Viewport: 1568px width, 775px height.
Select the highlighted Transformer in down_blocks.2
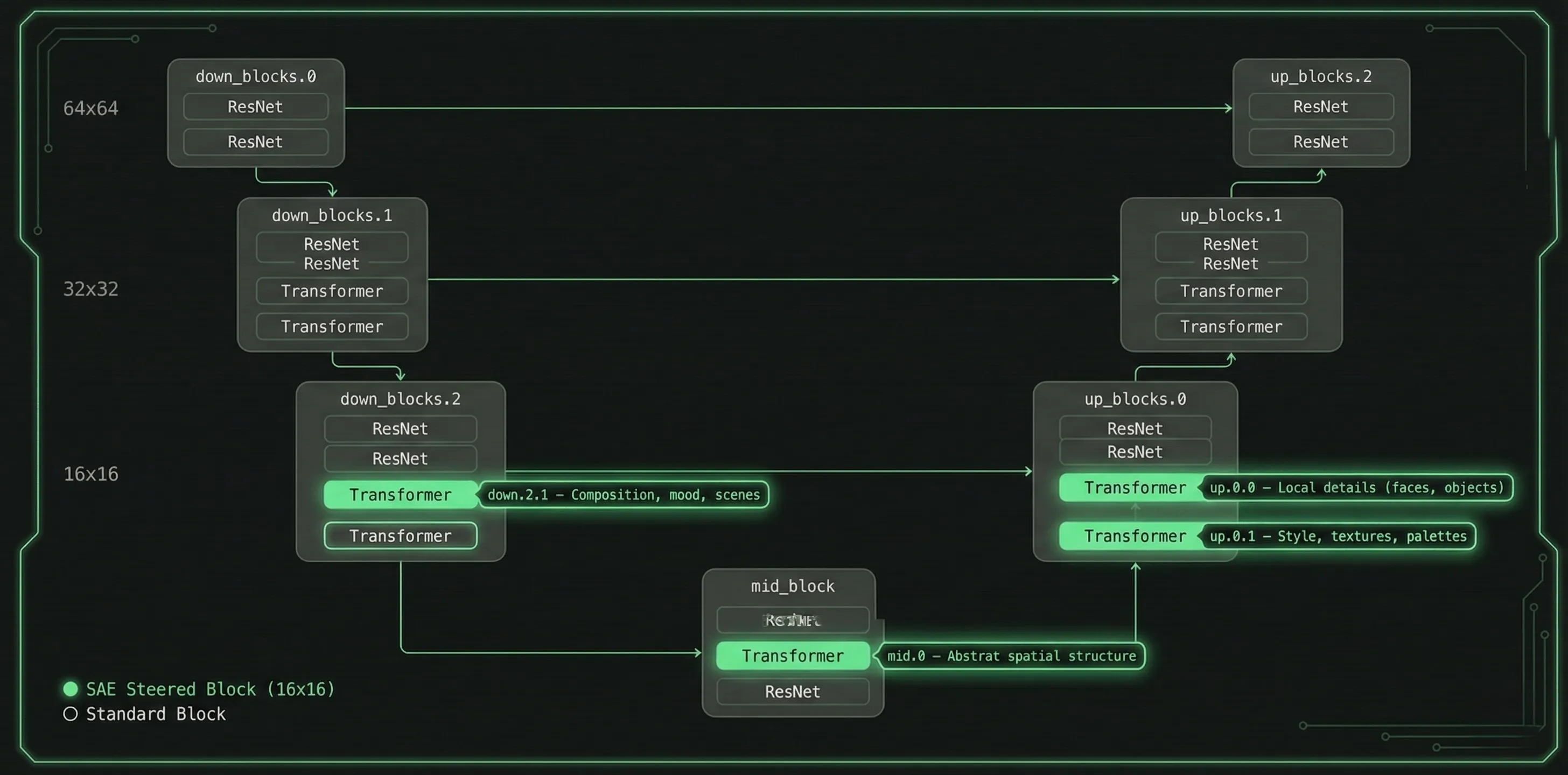click(400, 495)
